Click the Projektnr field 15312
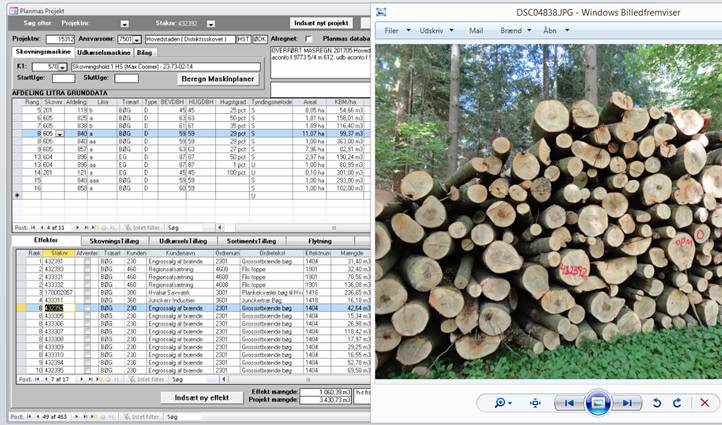The width and height of the screenshot is (722, 425). [60, 40]
